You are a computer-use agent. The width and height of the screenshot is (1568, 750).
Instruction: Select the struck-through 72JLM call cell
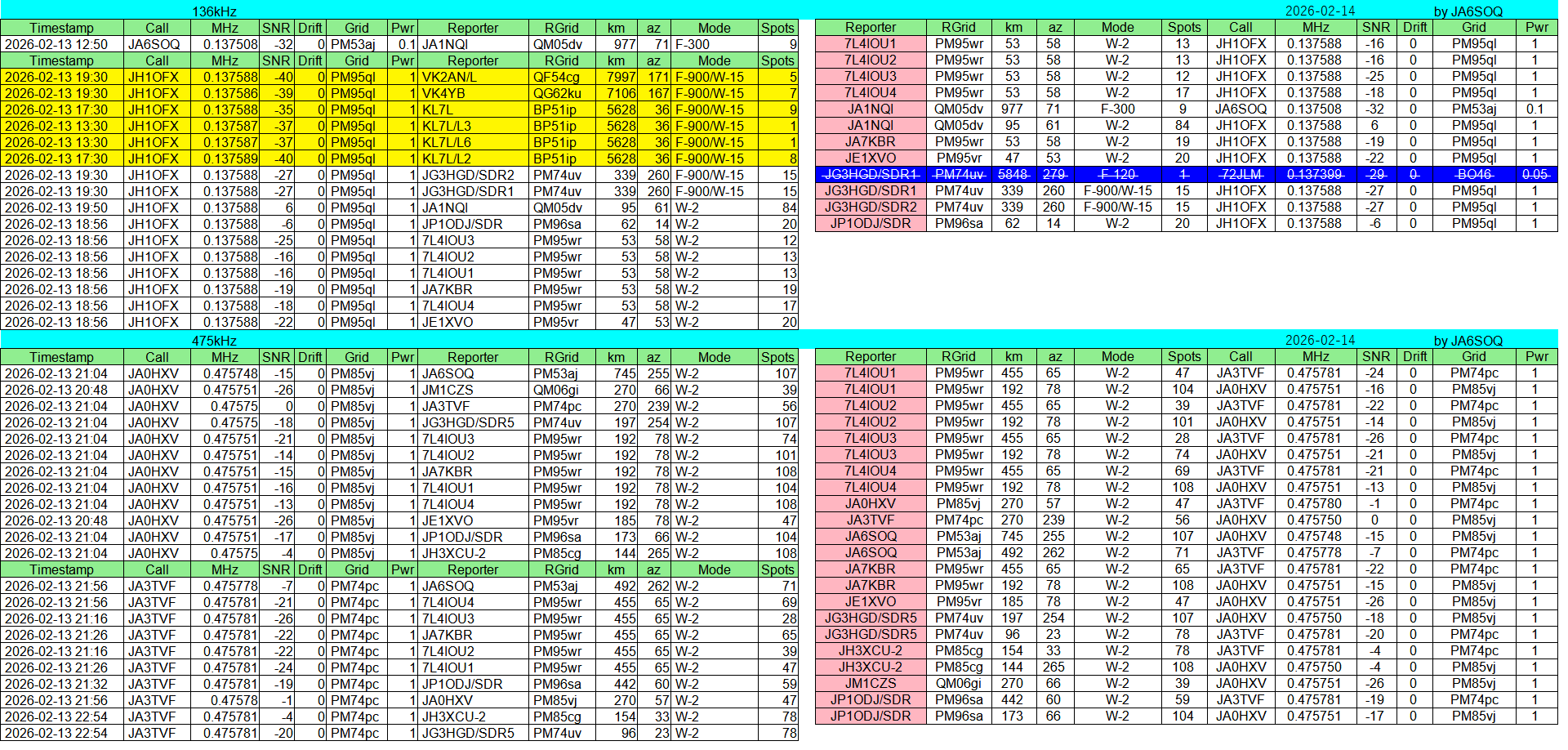coord(1241,174)
